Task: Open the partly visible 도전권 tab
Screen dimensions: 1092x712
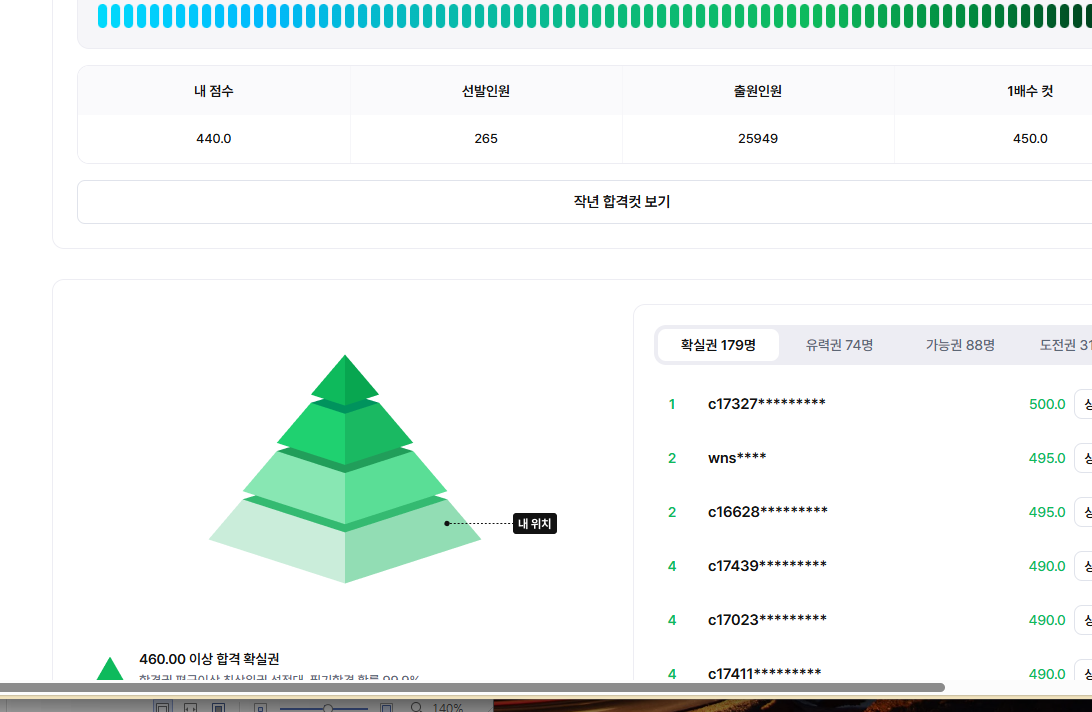Action: click(1065, 345)
